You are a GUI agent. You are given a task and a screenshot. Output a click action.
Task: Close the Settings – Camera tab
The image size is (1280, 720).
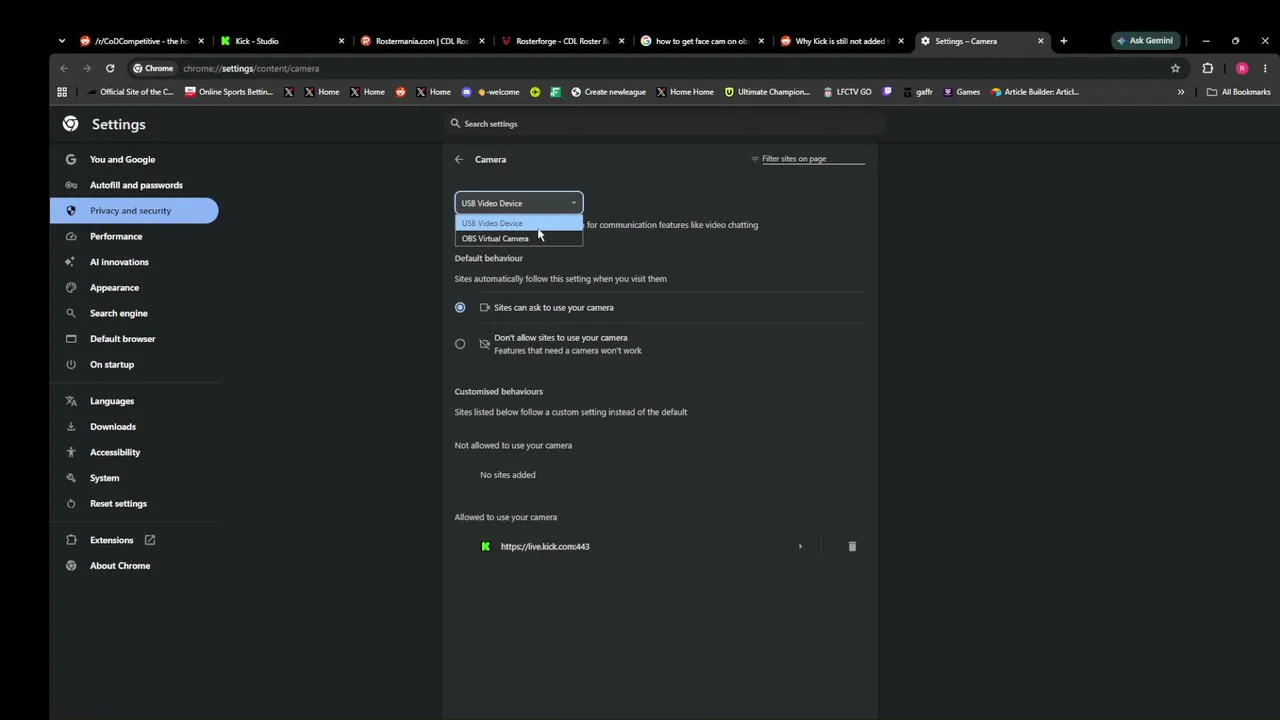click(1040, 41)
